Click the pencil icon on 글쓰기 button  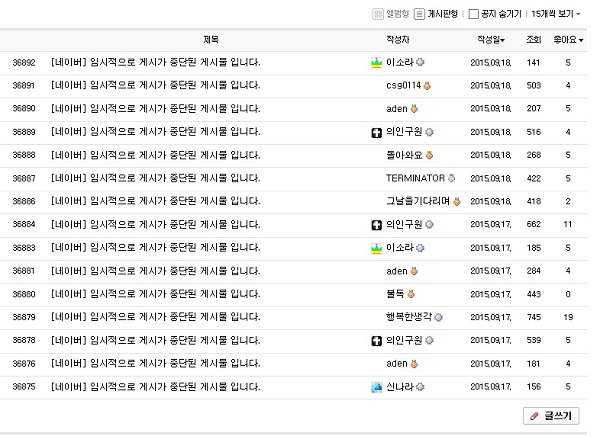coord(534,414)
